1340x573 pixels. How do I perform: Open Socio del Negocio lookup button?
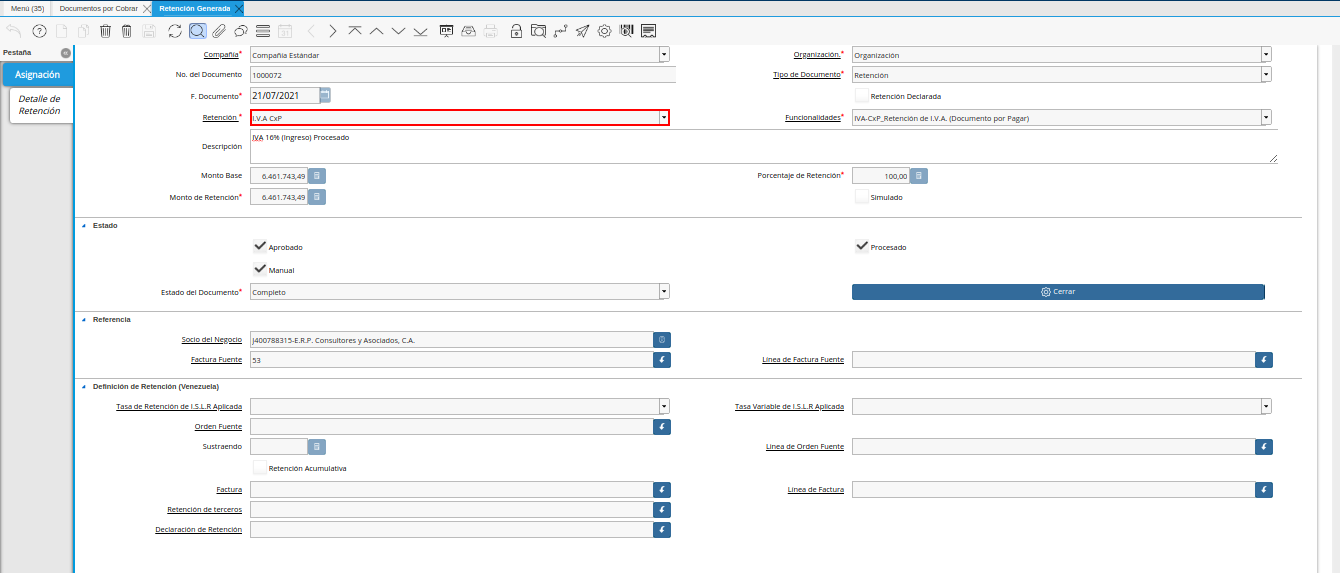pyautogui.click(x=662, y=340)
